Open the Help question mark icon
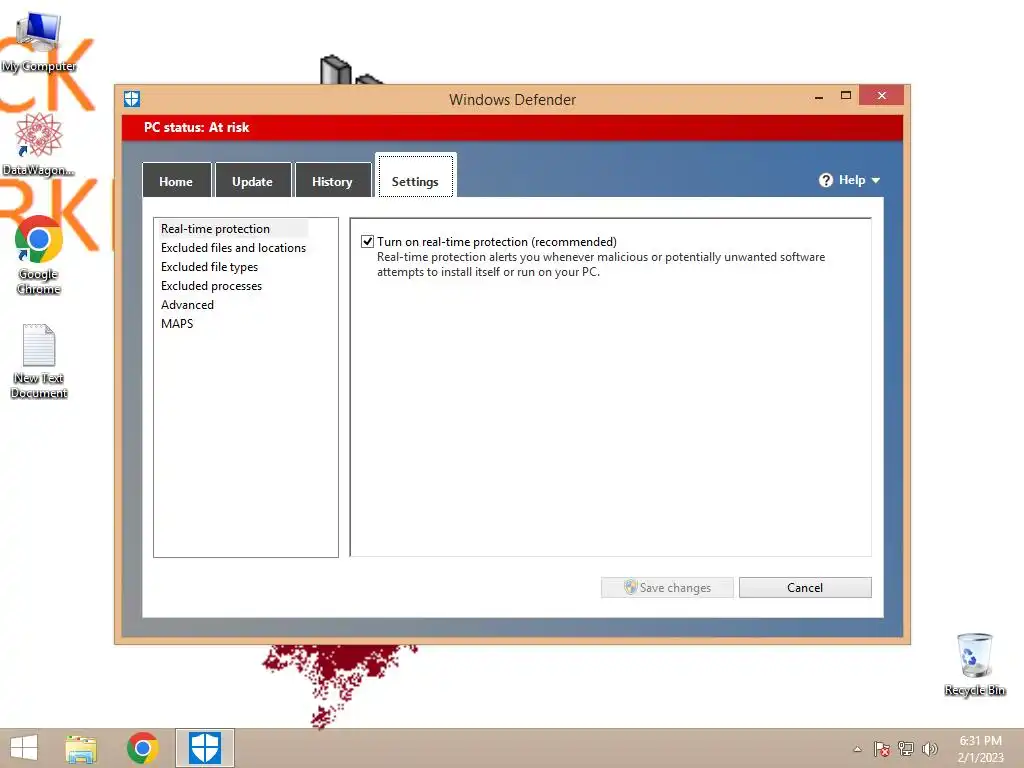The image size is (1024, 768). coord(825,180)
